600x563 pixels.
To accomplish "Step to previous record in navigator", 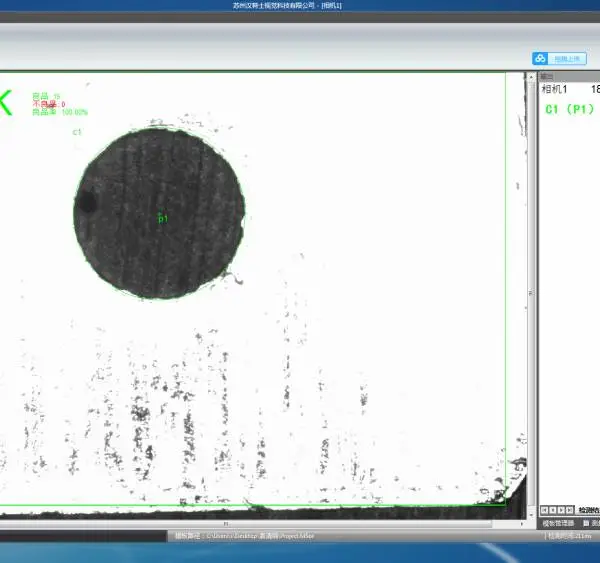I will coord(553,510).
